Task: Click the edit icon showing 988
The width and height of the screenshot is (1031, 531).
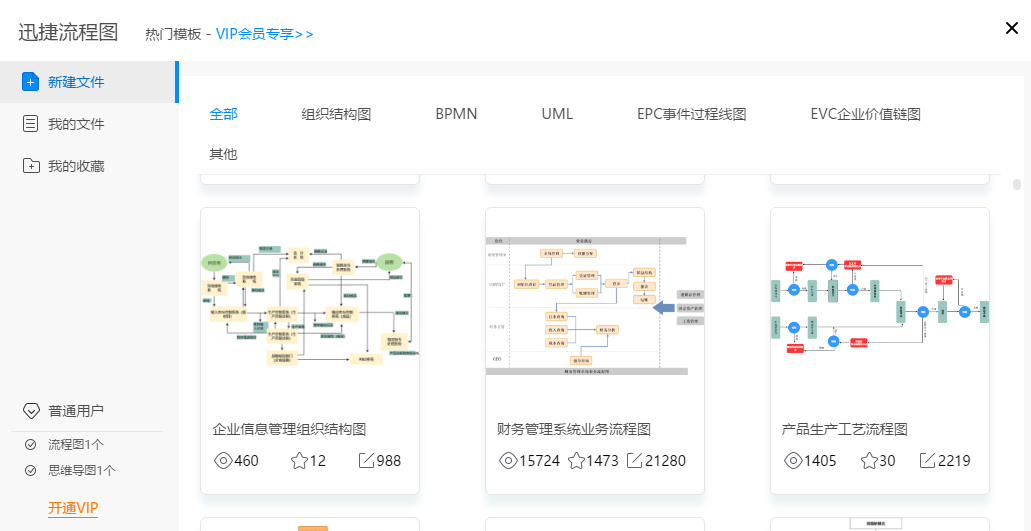Action: pyautogui.click(x=366, y=461)
